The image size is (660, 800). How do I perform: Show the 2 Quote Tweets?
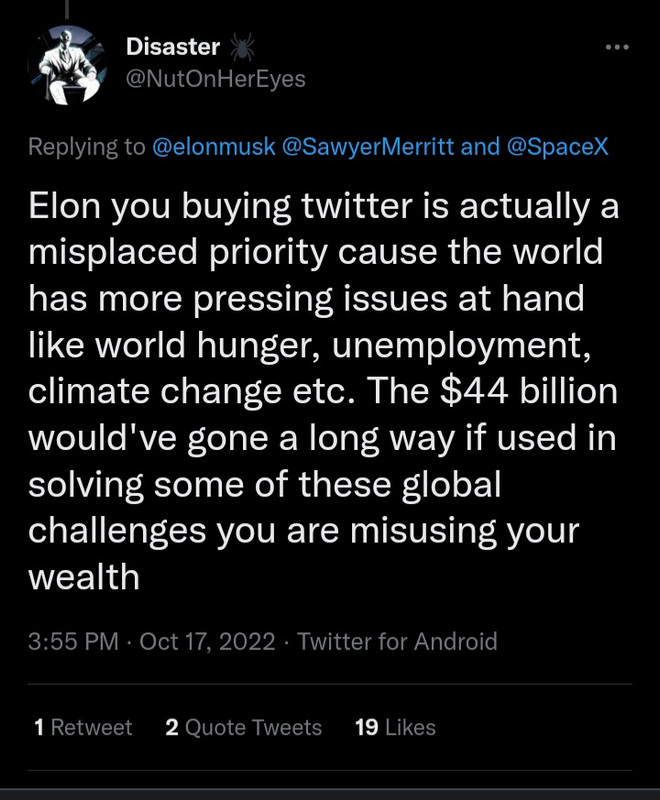tap(243, 728)
